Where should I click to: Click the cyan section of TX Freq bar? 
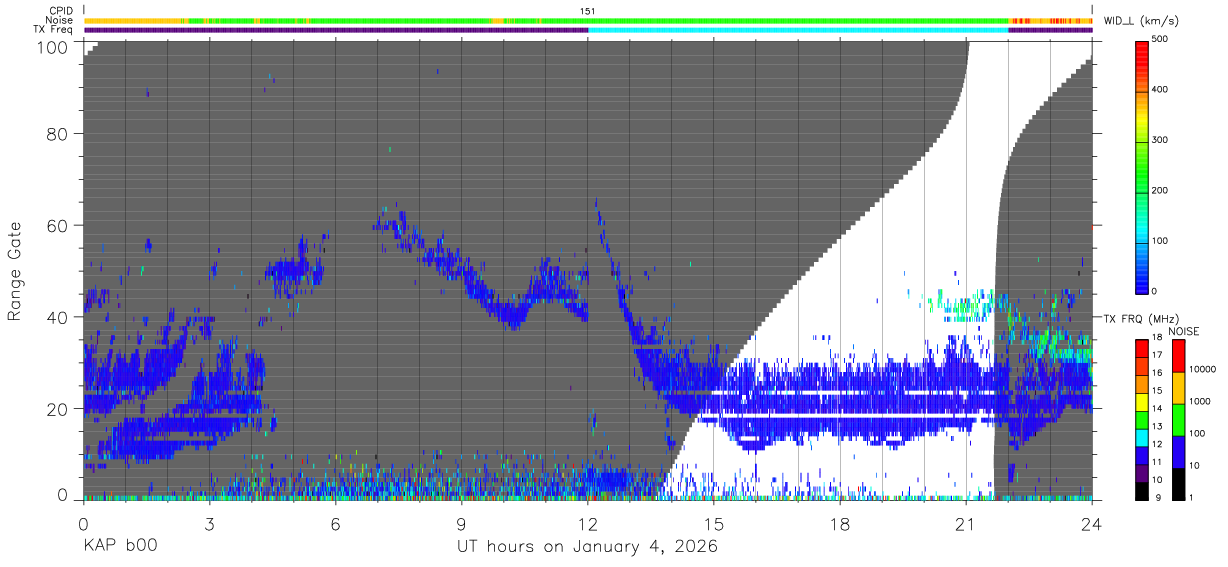click(798, 30)
